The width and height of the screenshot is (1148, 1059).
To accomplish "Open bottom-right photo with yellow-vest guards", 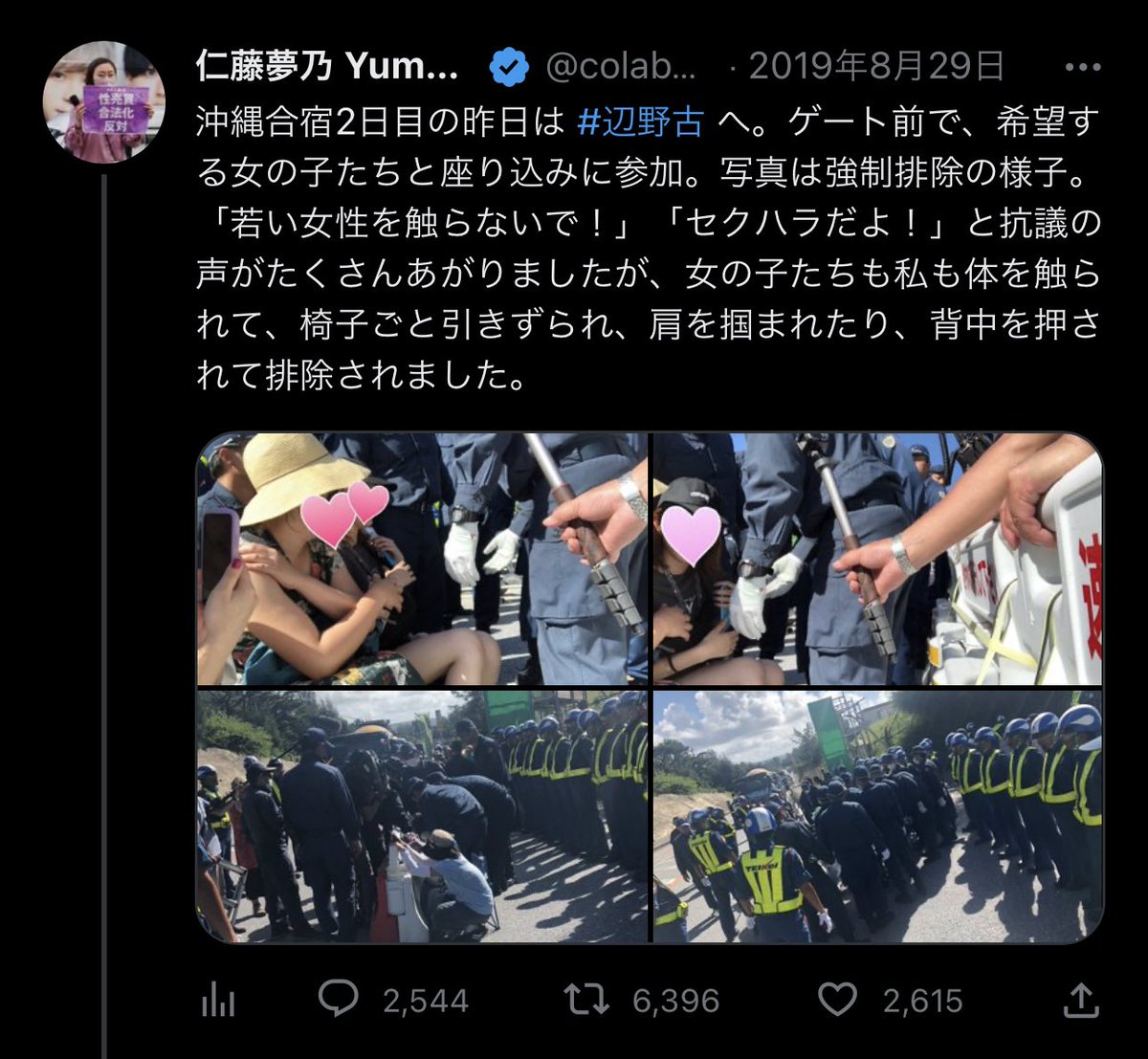I will (x=877, y=817).
